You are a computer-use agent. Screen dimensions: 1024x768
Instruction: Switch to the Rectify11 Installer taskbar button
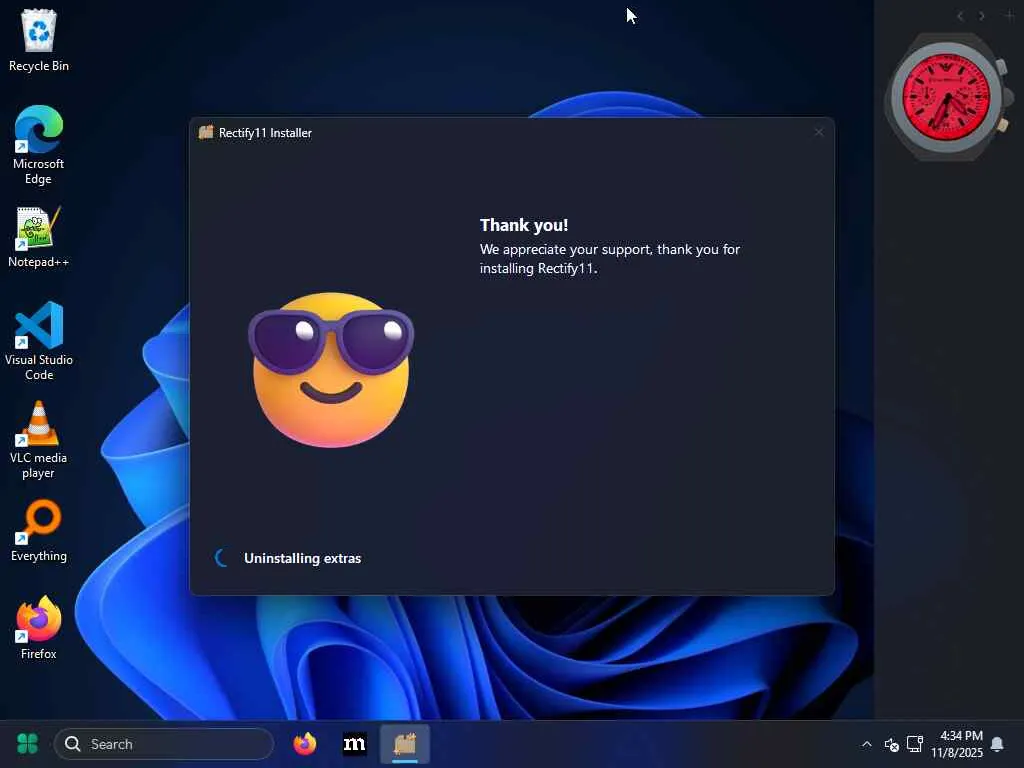(405, 744)
